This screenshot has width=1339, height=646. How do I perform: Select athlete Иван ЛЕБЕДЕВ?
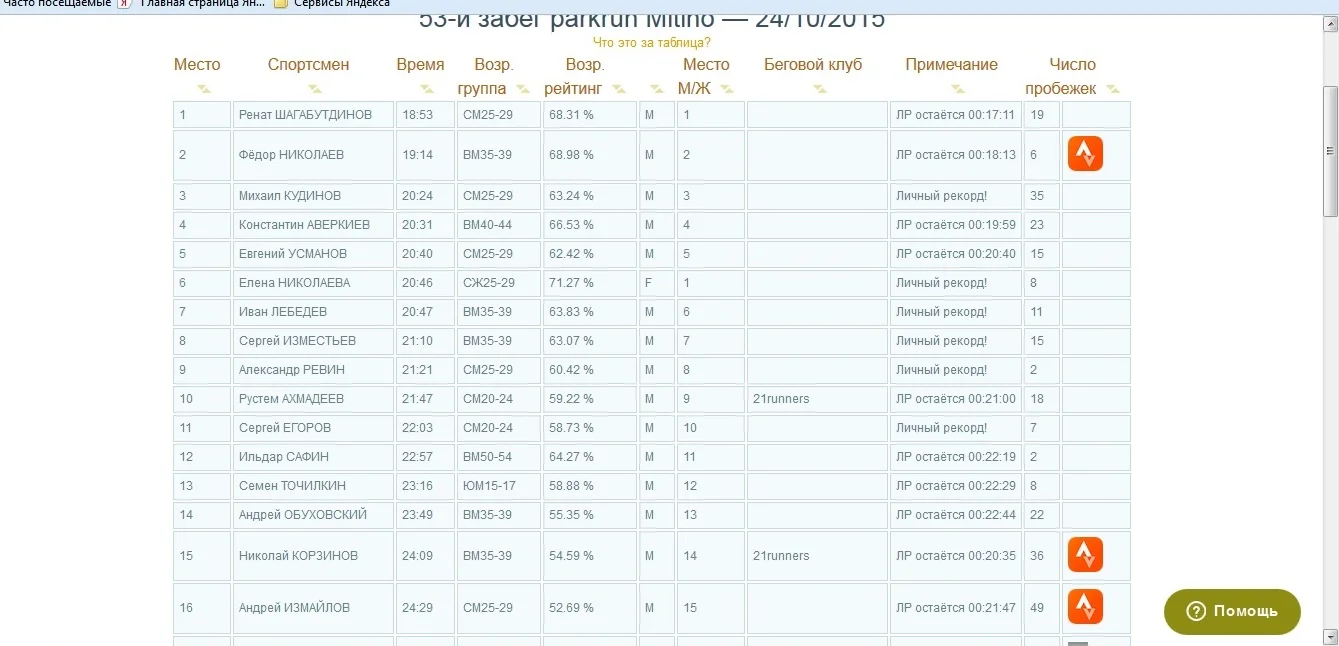[x=283, y=312]
